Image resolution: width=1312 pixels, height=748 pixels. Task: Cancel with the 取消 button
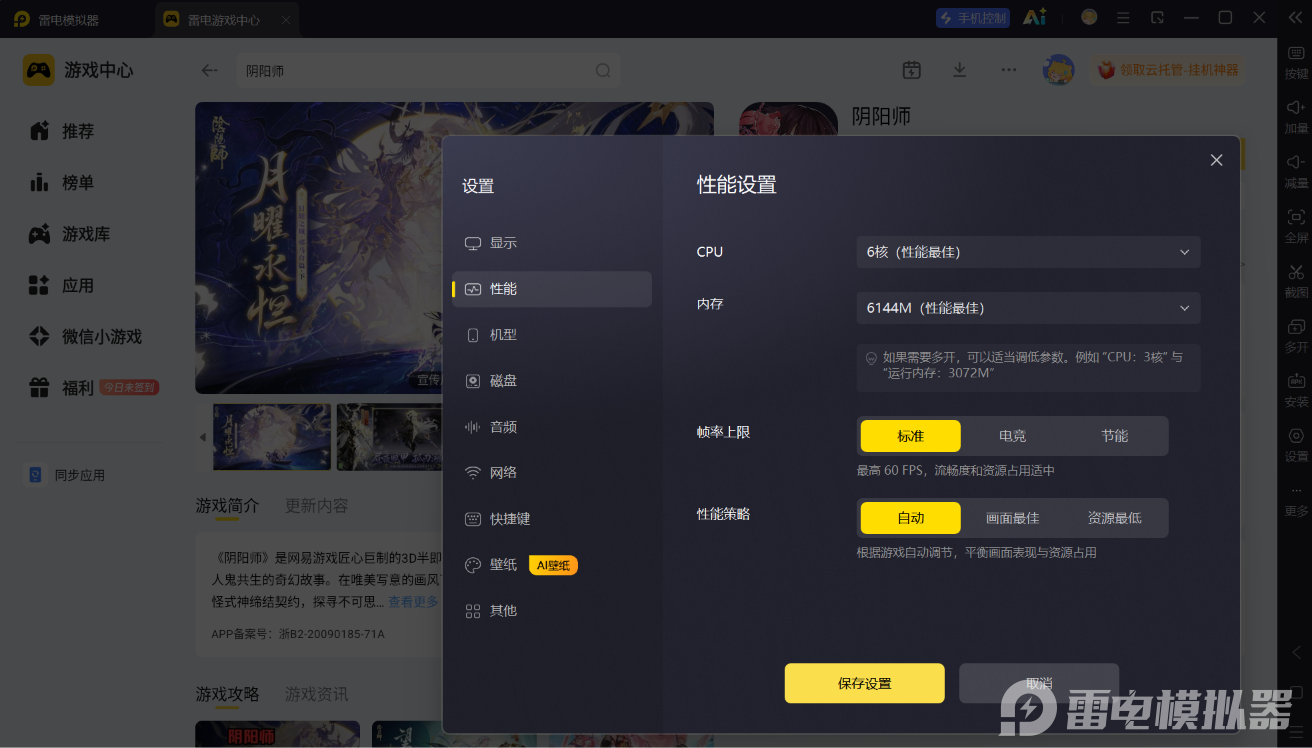1039,683
